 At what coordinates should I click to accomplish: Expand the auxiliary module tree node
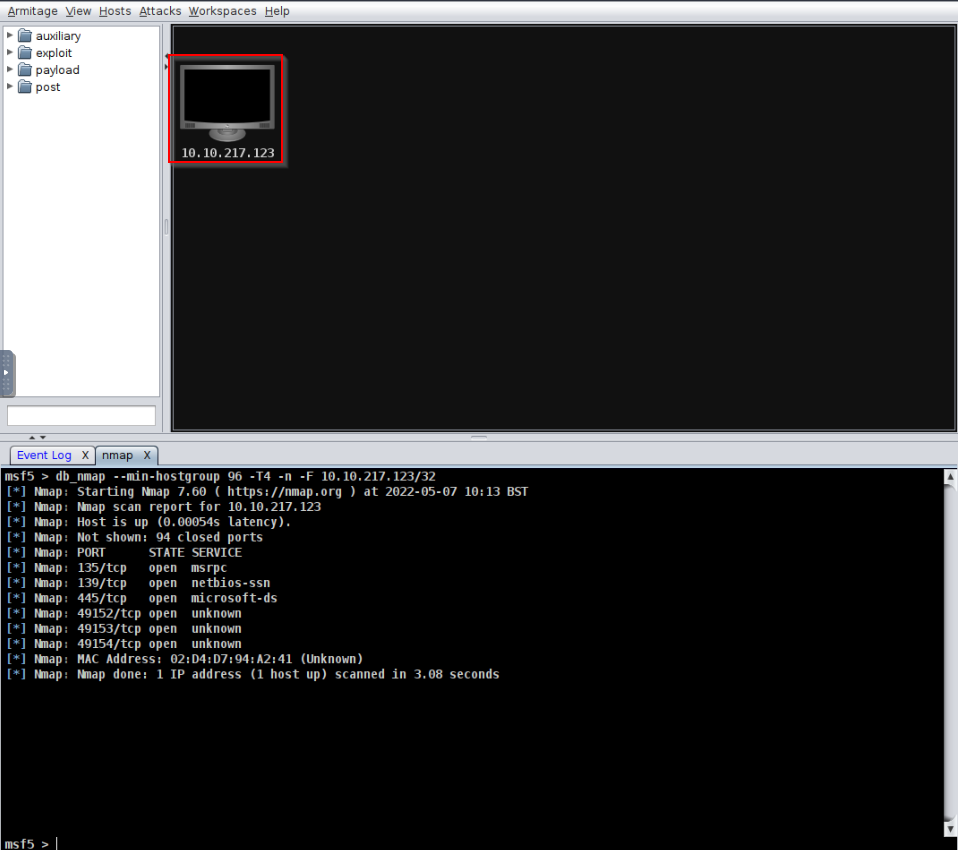(10, 35)
